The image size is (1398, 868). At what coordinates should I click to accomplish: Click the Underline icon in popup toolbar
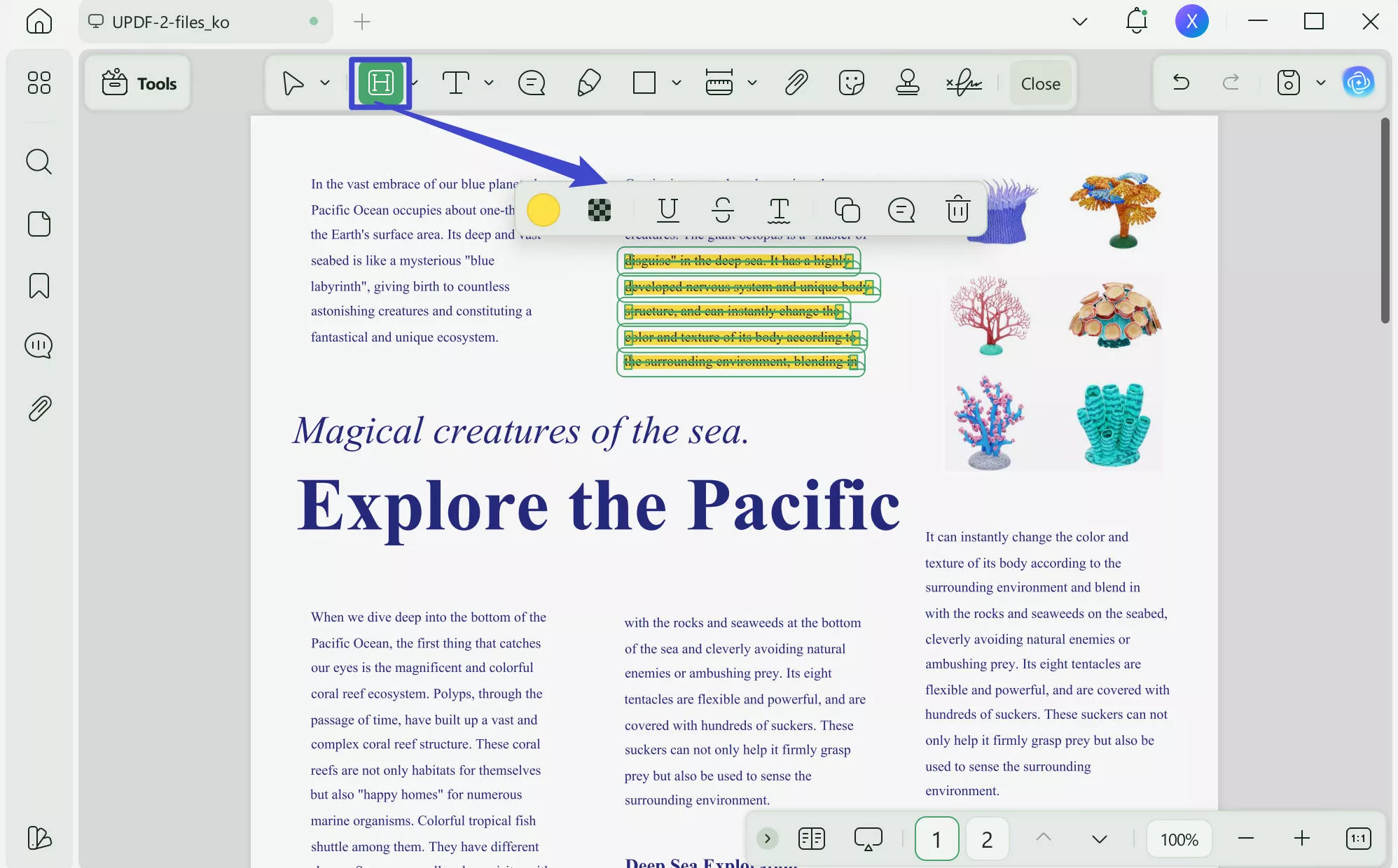pos(667,209)
